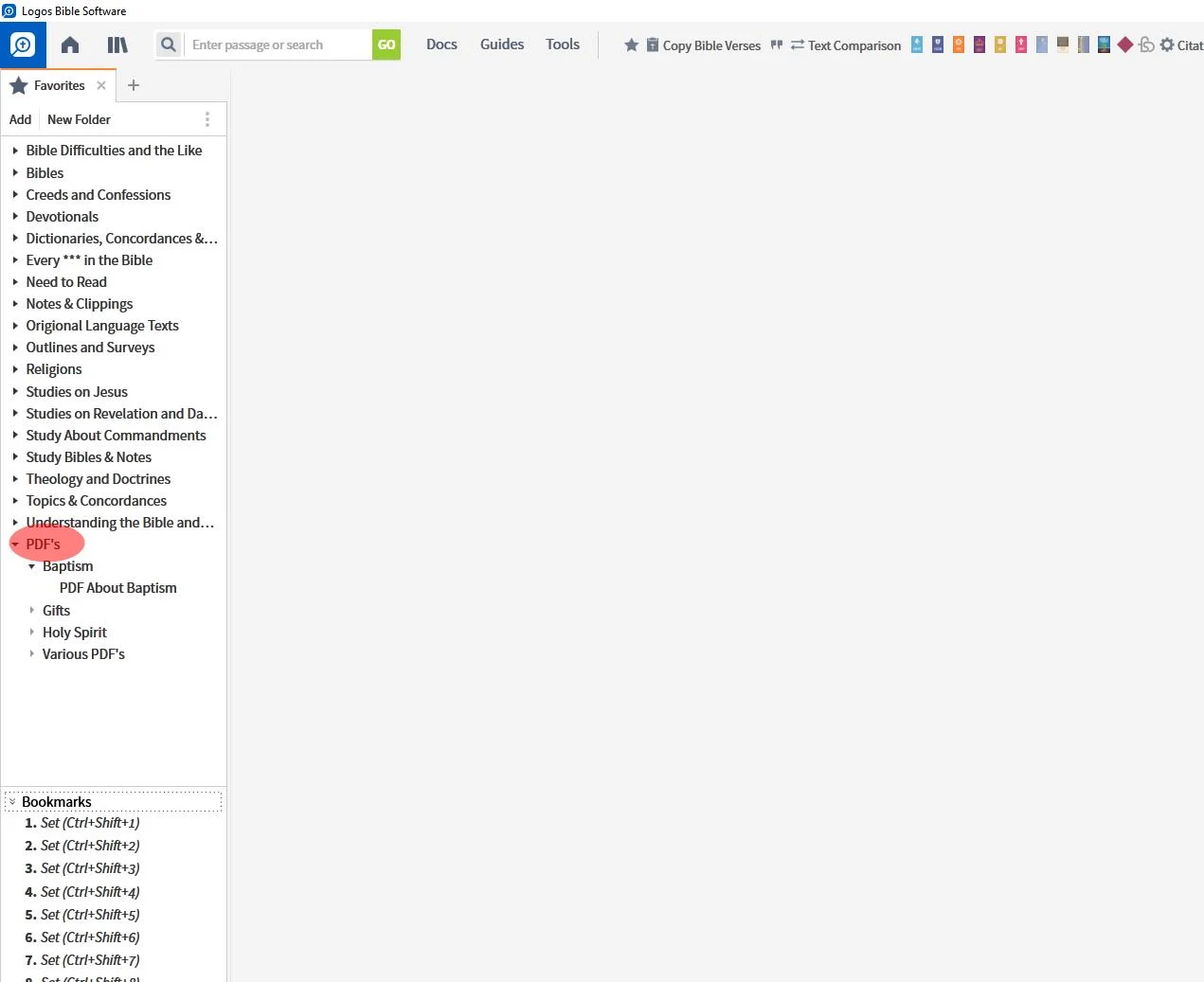Click Copy Bible Verses shortcut
This screenshot has width=1204, height=982.
(703, 45)
